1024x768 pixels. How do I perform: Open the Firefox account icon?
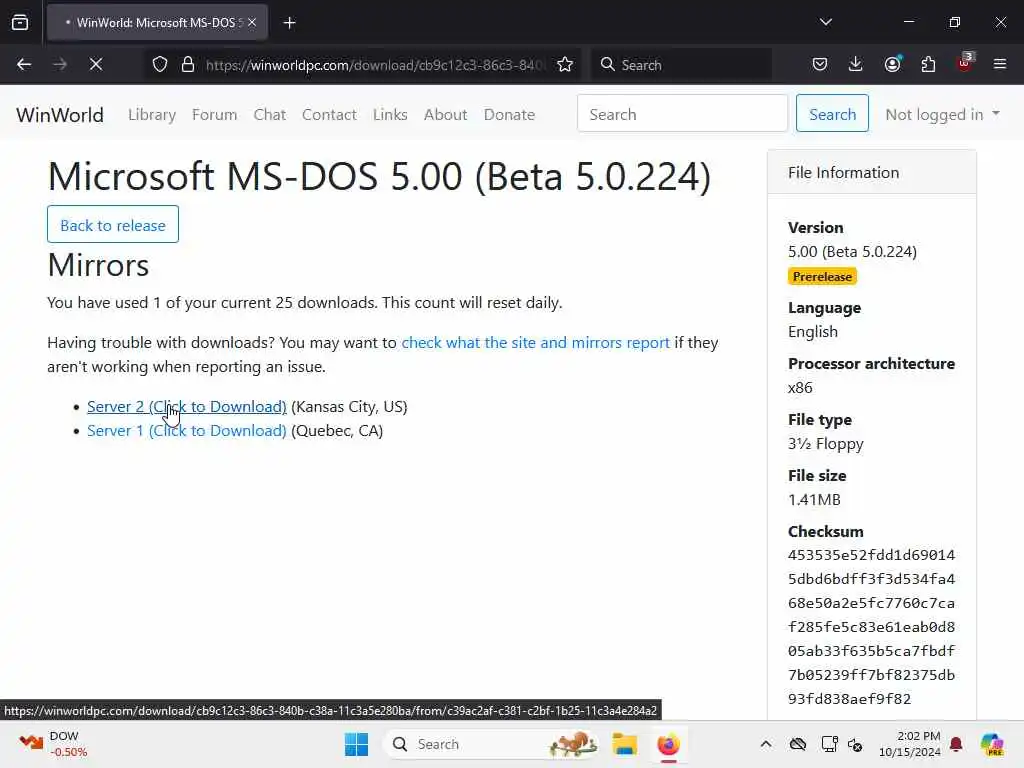(892, 65)
